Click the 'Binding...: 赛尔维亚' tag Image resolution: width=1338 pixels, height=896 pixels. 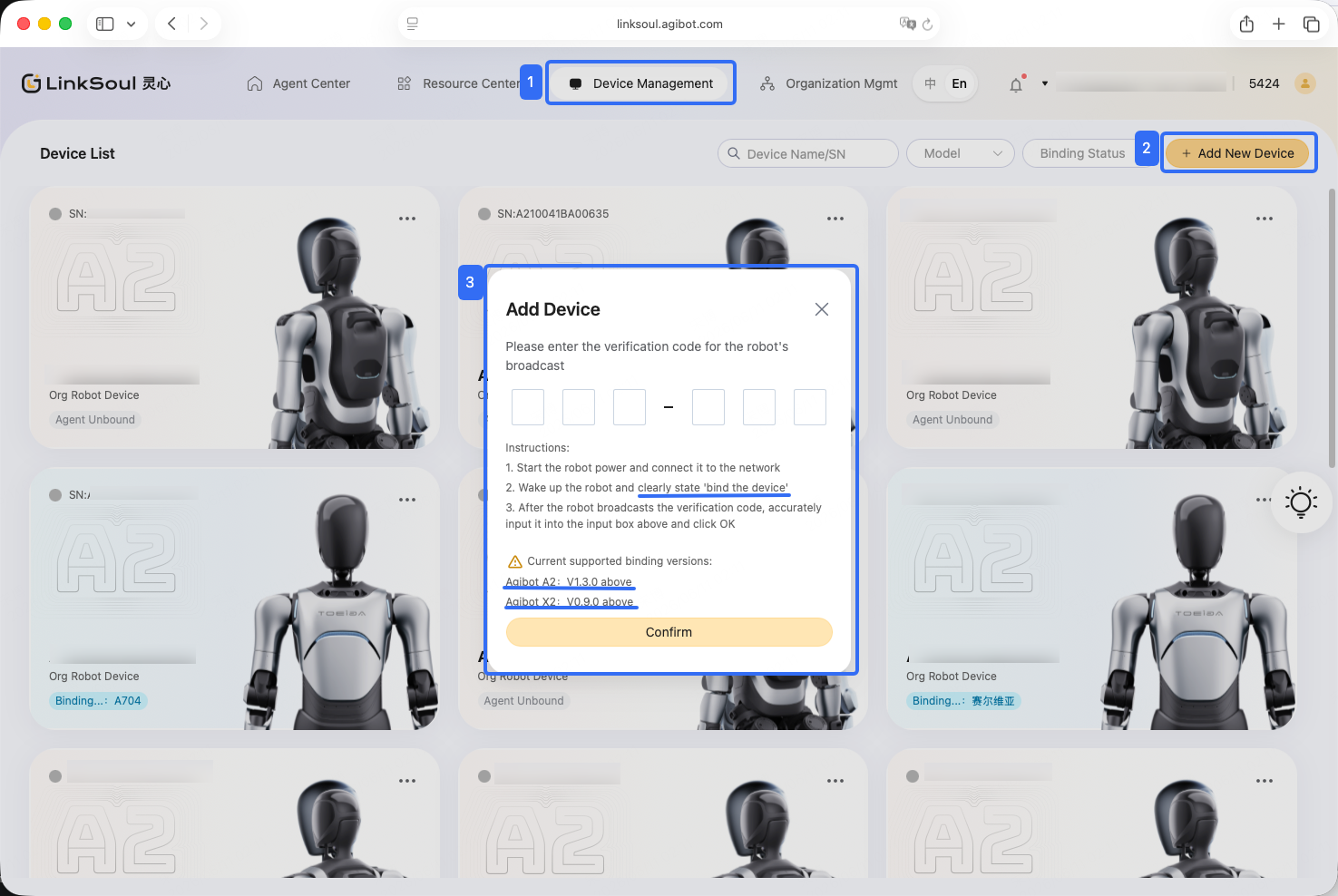963,701
